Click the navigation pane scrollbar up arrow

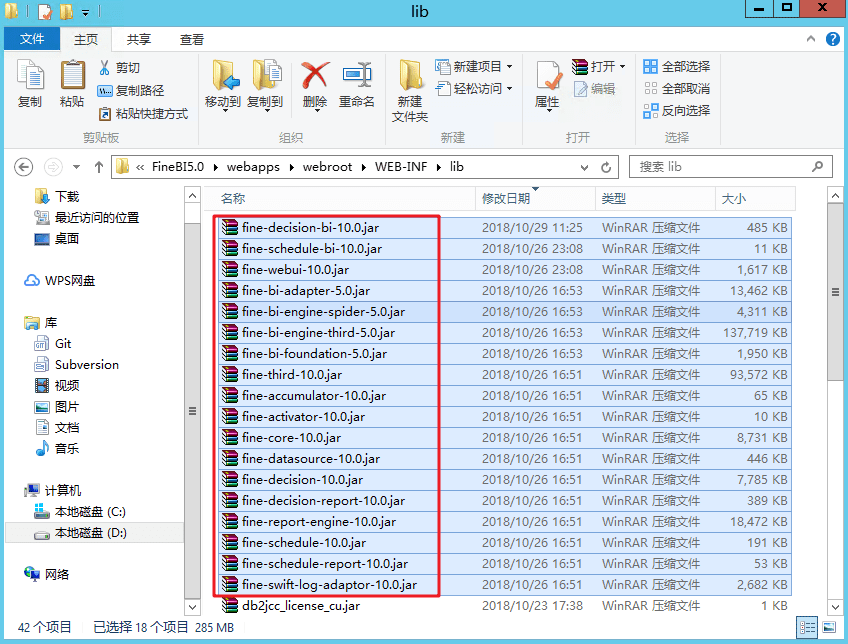[x=193, y=195]
